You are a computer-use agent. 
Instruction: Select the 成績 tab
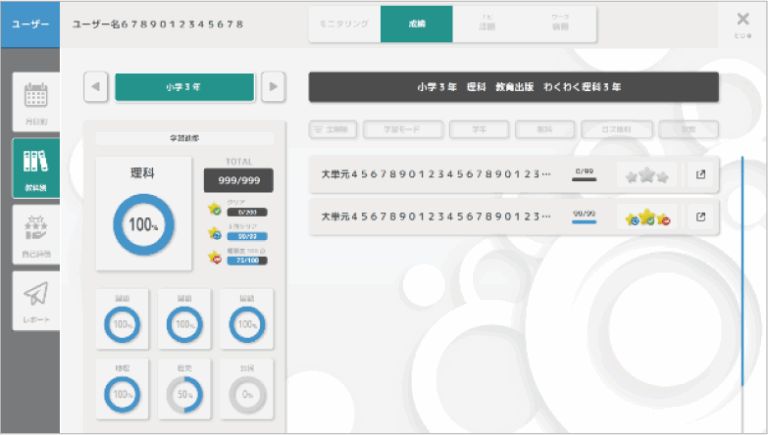click(x=416, y=24)
